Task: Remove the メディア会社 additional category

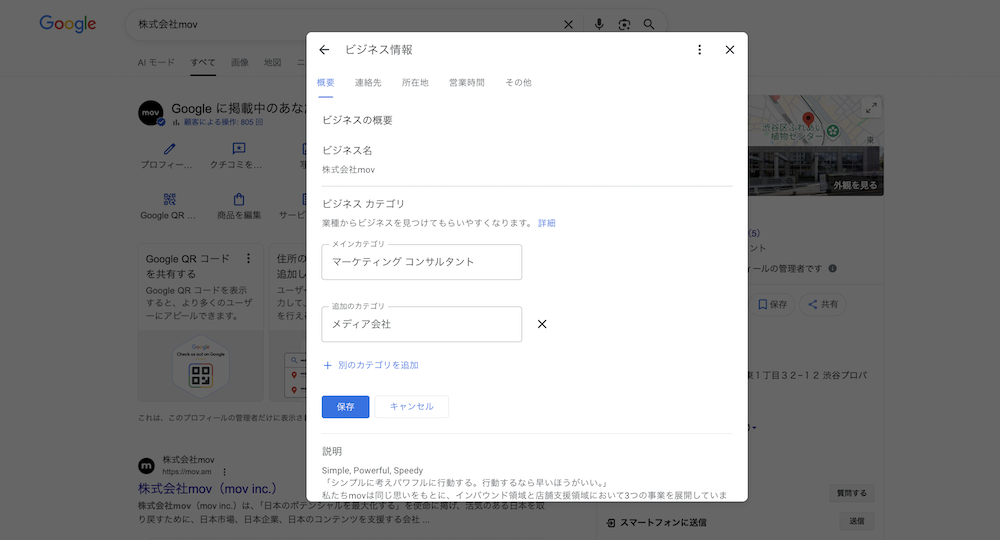Action: pyautogui.click(x=542, y=324)
